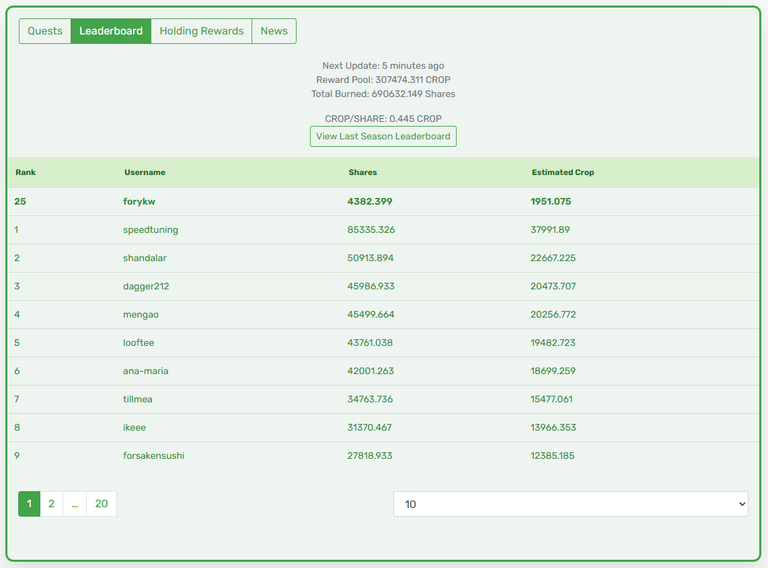Click username shandalar in the leaderboard

pos(144,258)
